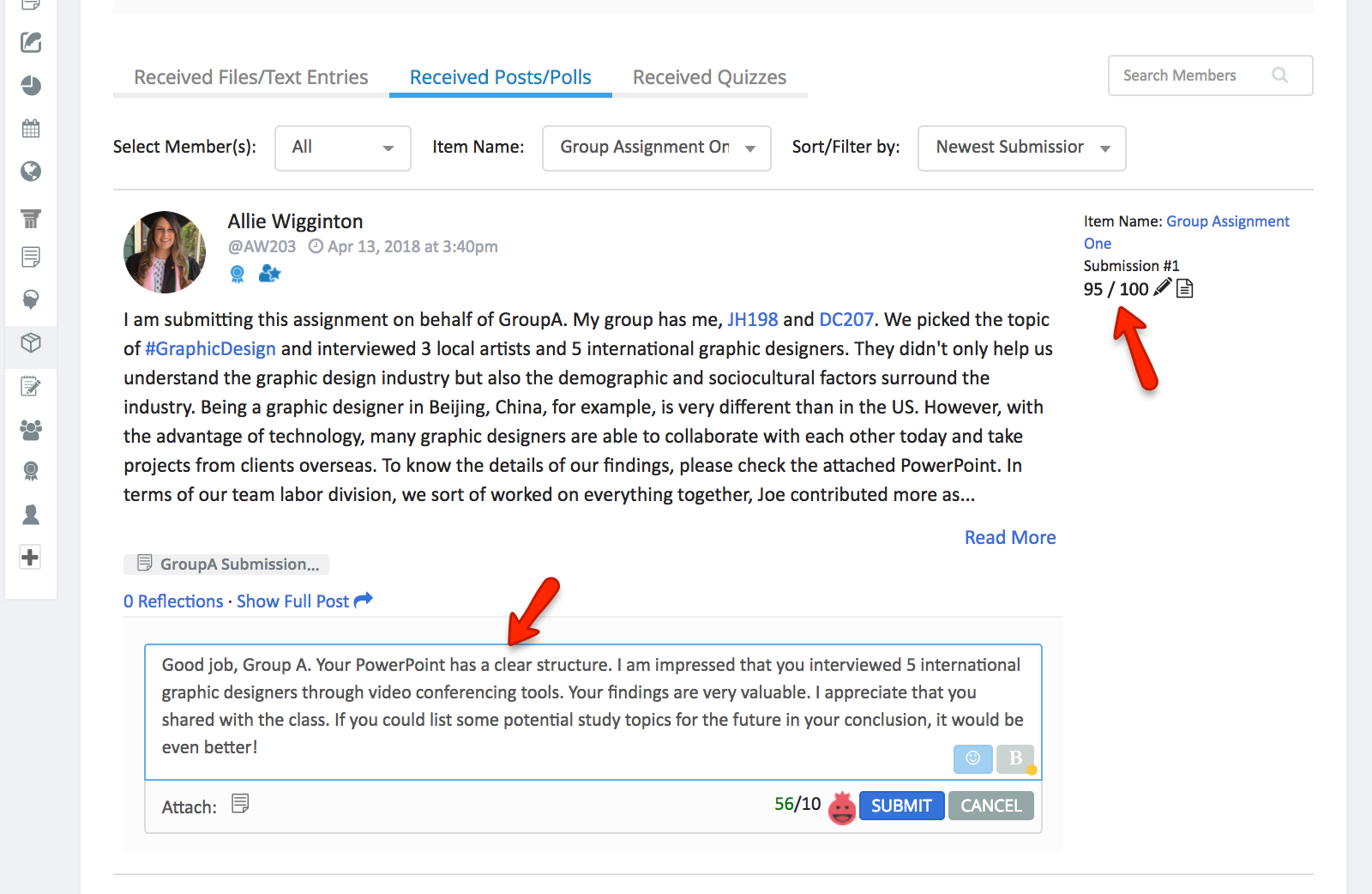Open the rubric document icon beside score
The width and height of the screenshot is (1372, 894).
(1185, 288)
